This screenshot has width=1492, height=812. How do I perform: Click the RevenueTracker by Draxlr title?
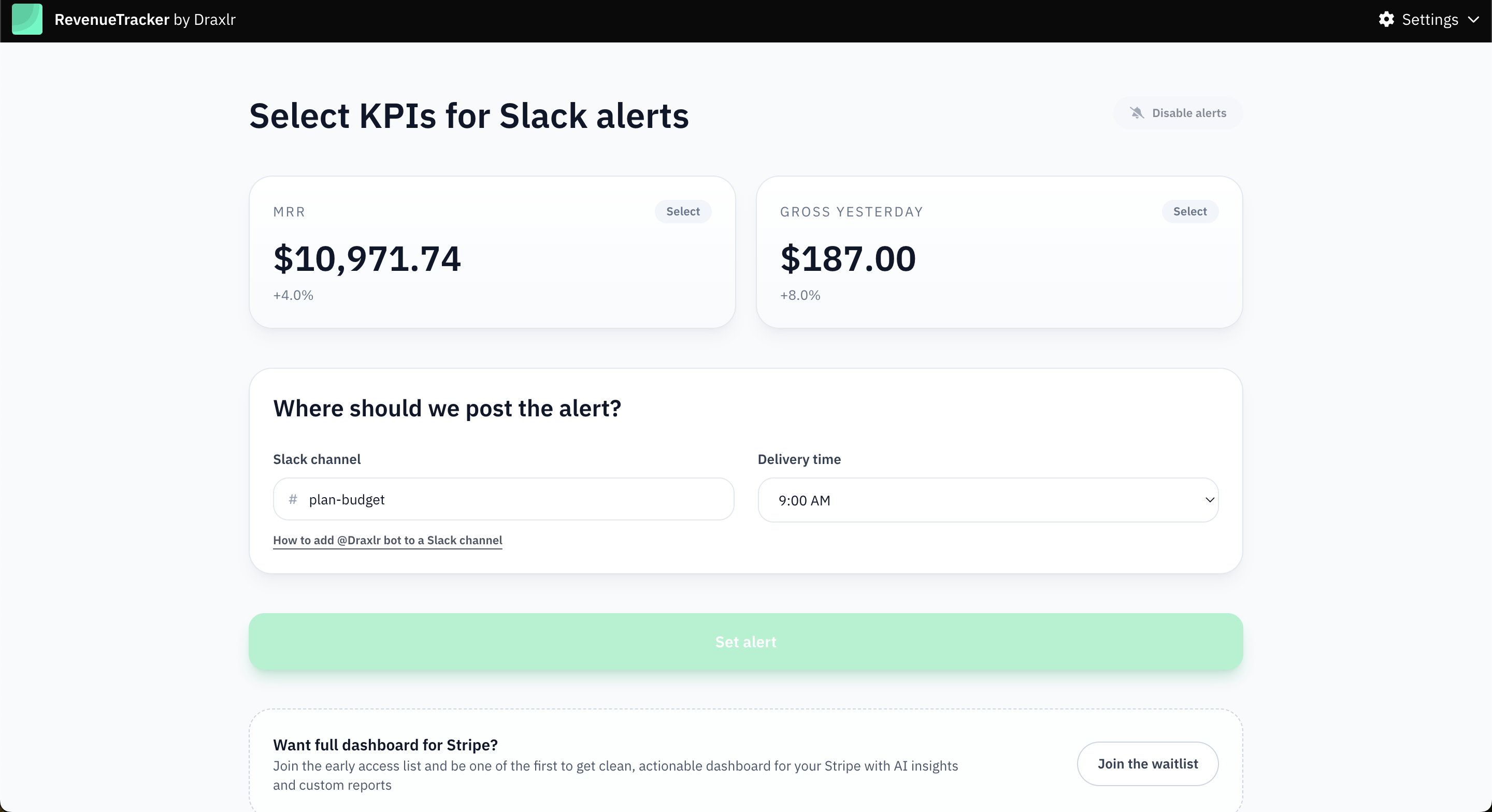[145, 20]
